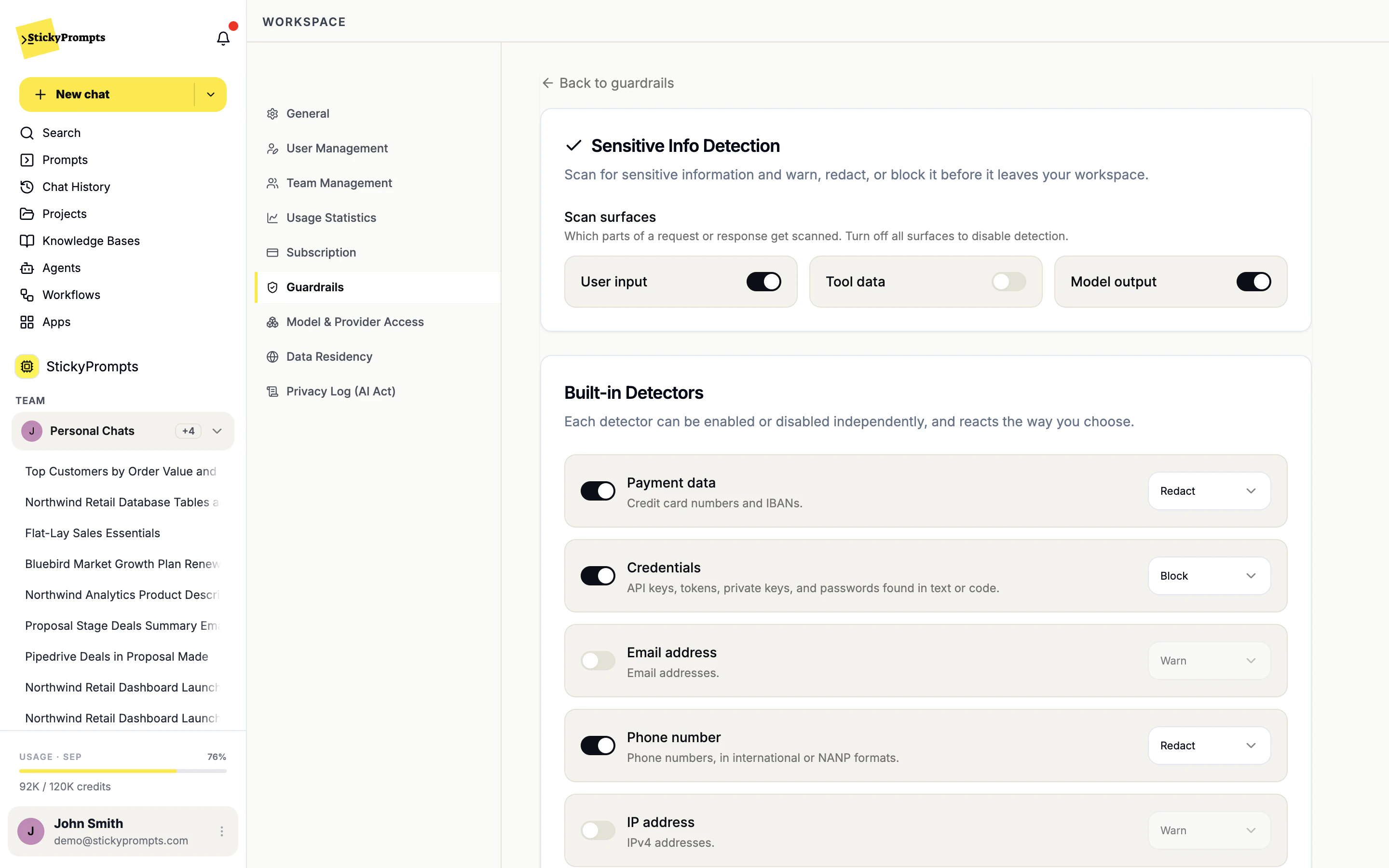
Task: Click the Workflows icon
Action: 27,295
